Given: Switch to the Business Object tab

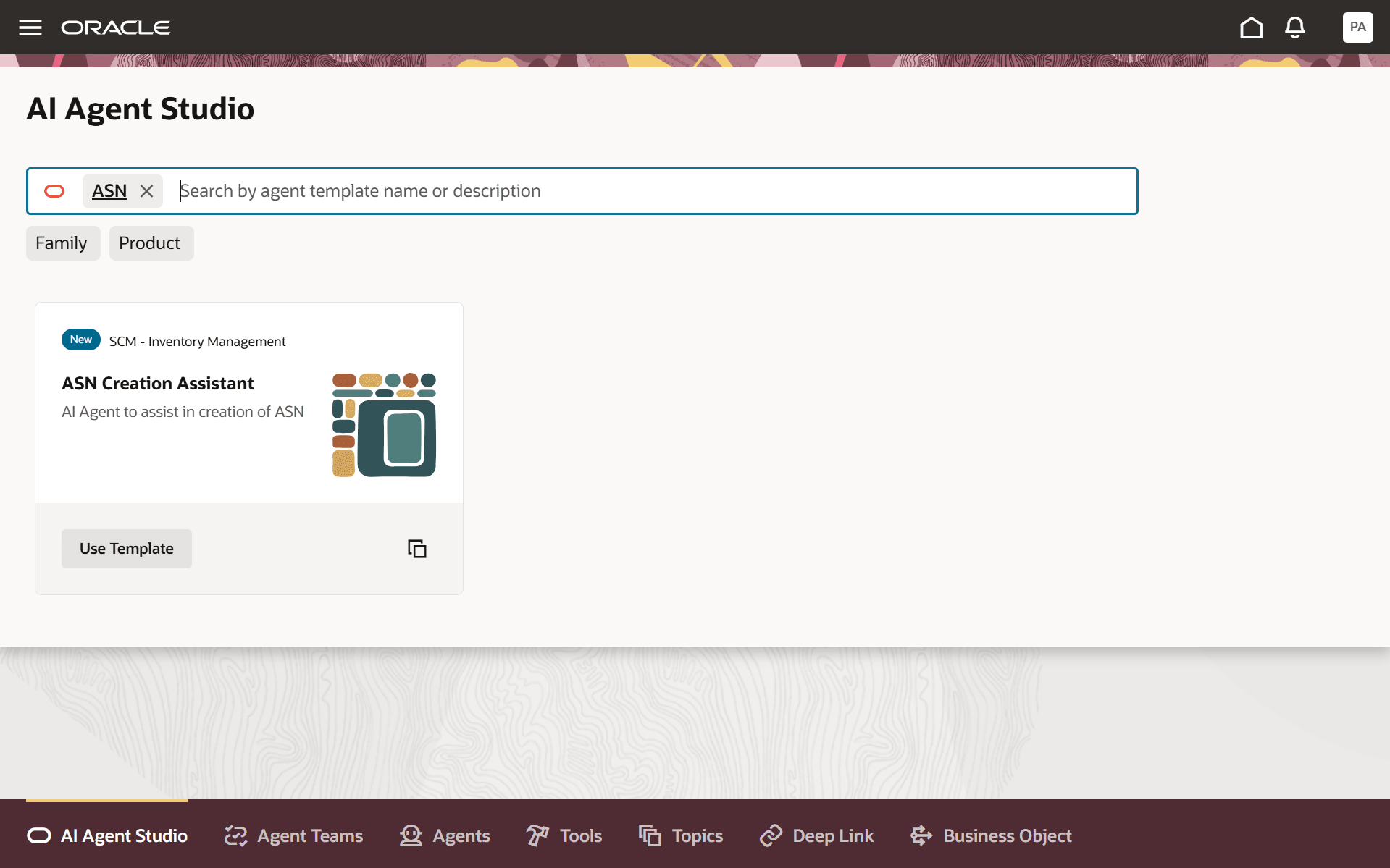Looking at the screenshot, I should (x=991, y=835).
